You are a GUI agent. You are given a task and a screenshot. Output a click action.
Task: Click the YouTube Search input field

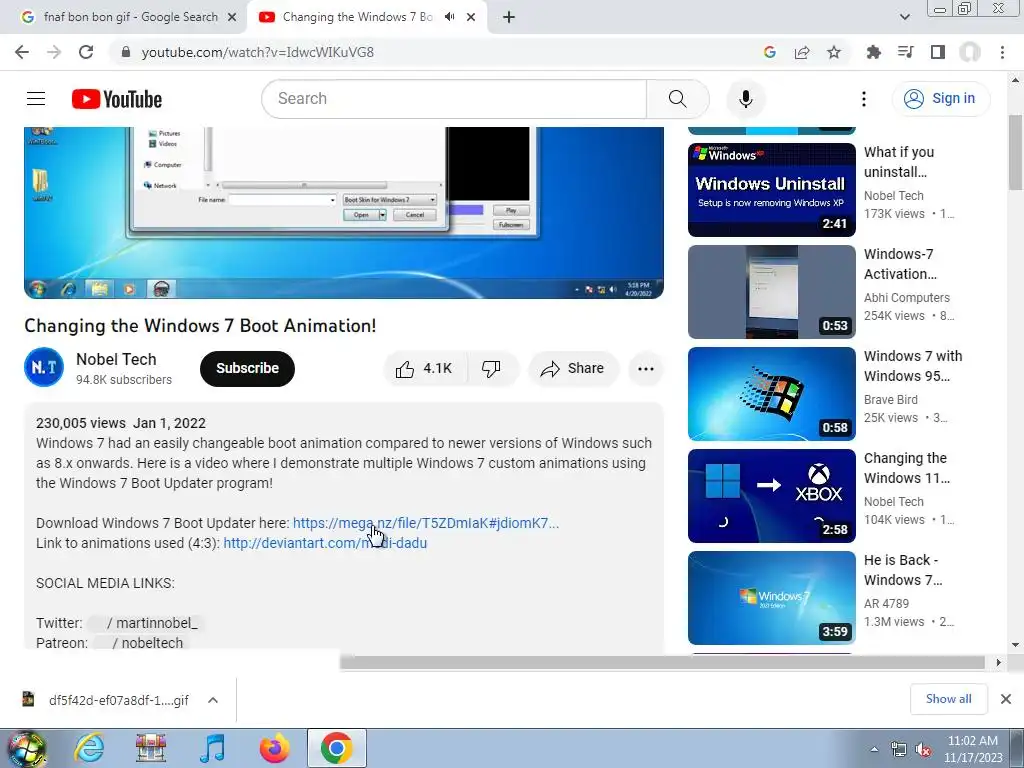coord(454,99)
